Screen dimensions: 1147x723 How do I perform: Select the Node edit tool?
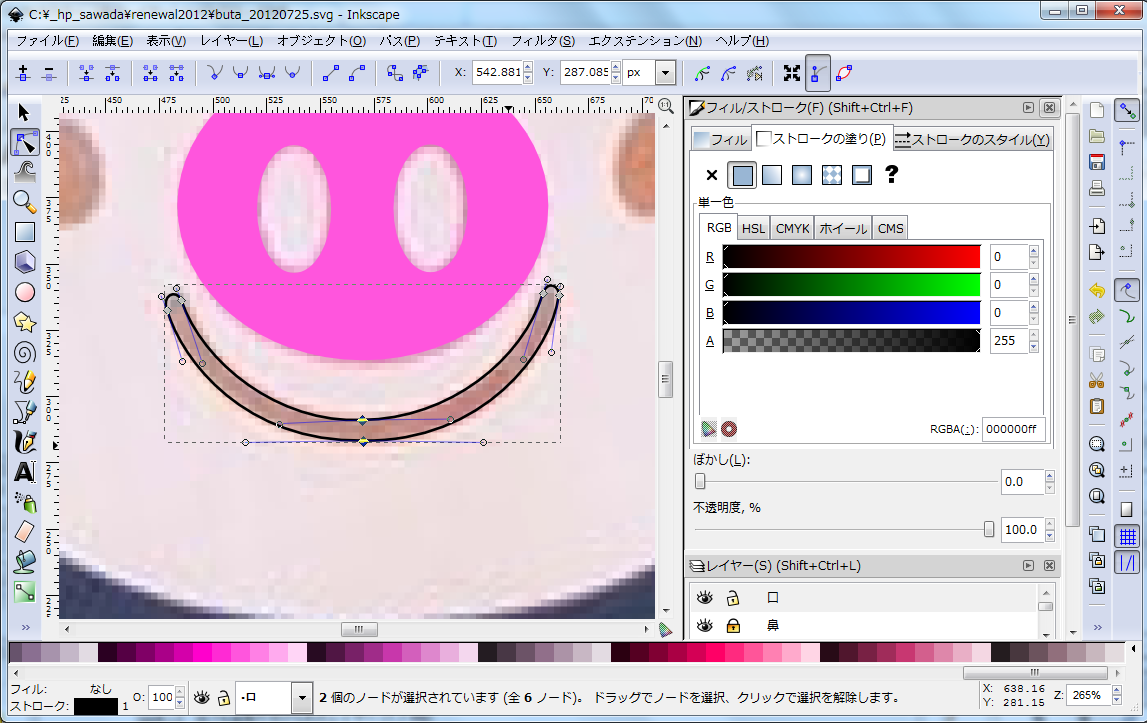(24, 142)
